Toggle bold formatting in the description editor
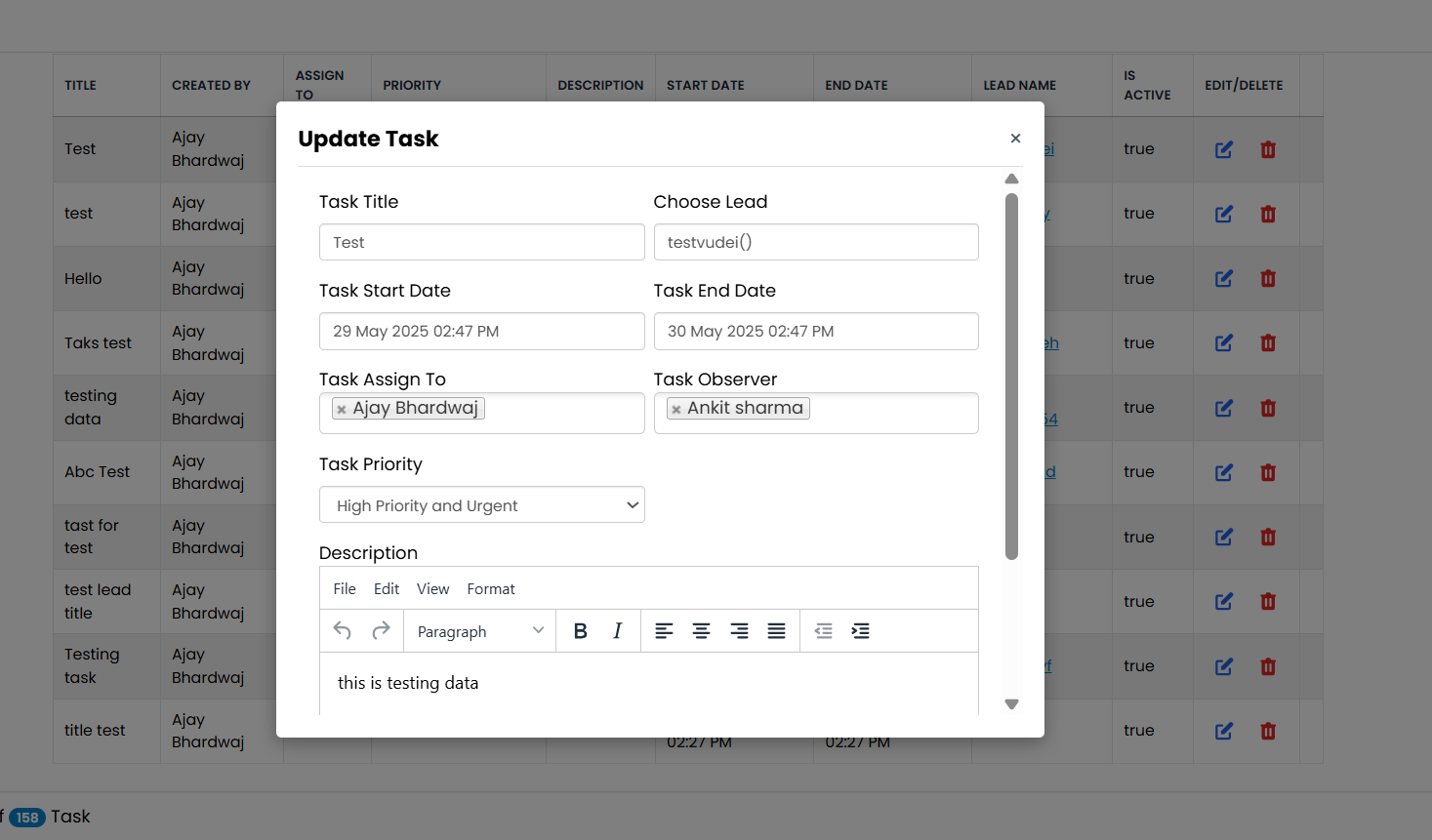This screenshot has width=1432, height=840. [x=580, y=630]
